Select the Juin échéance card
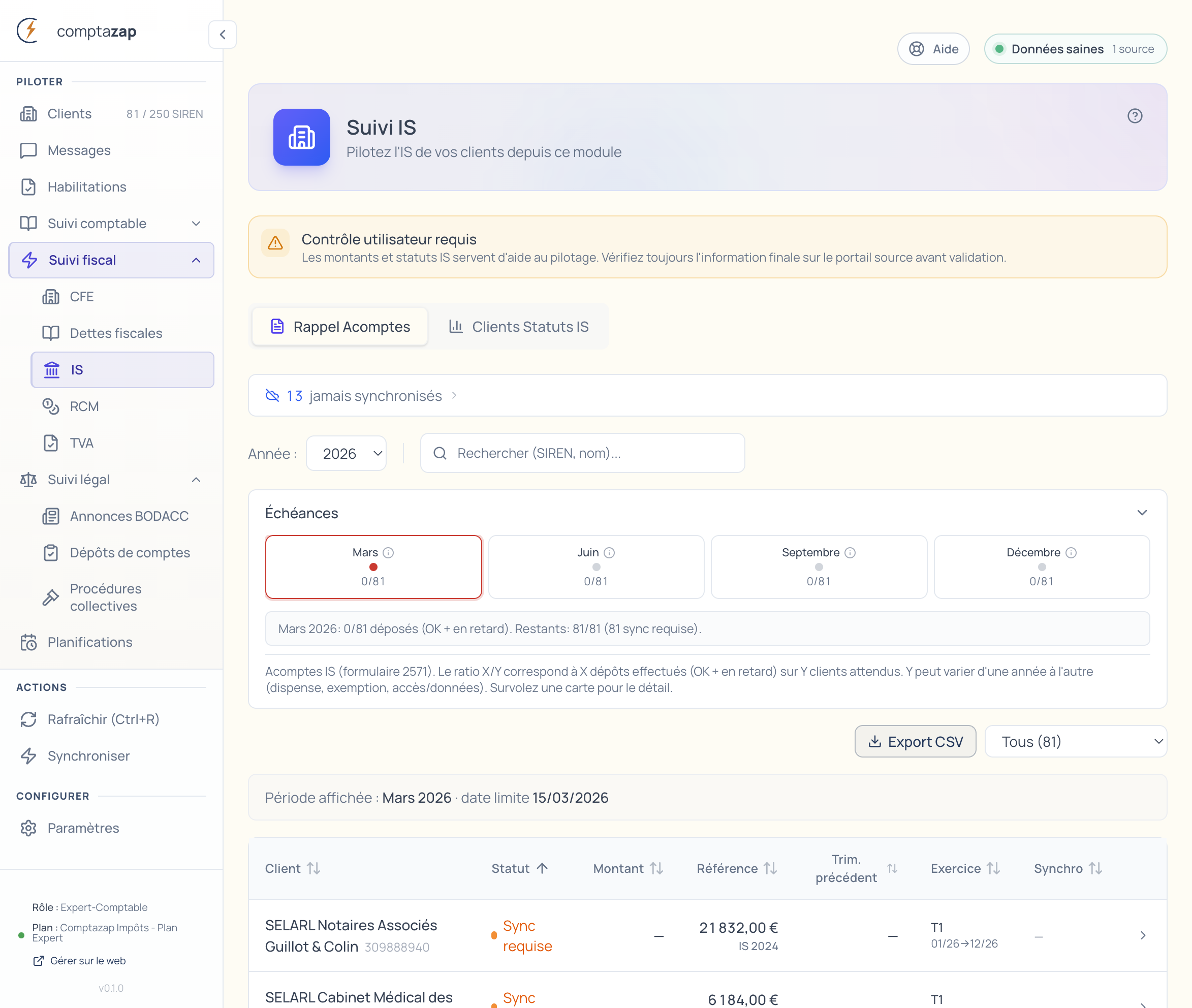The width and height of the screenshot is (1192, 1008). click(x=595, y=567)
